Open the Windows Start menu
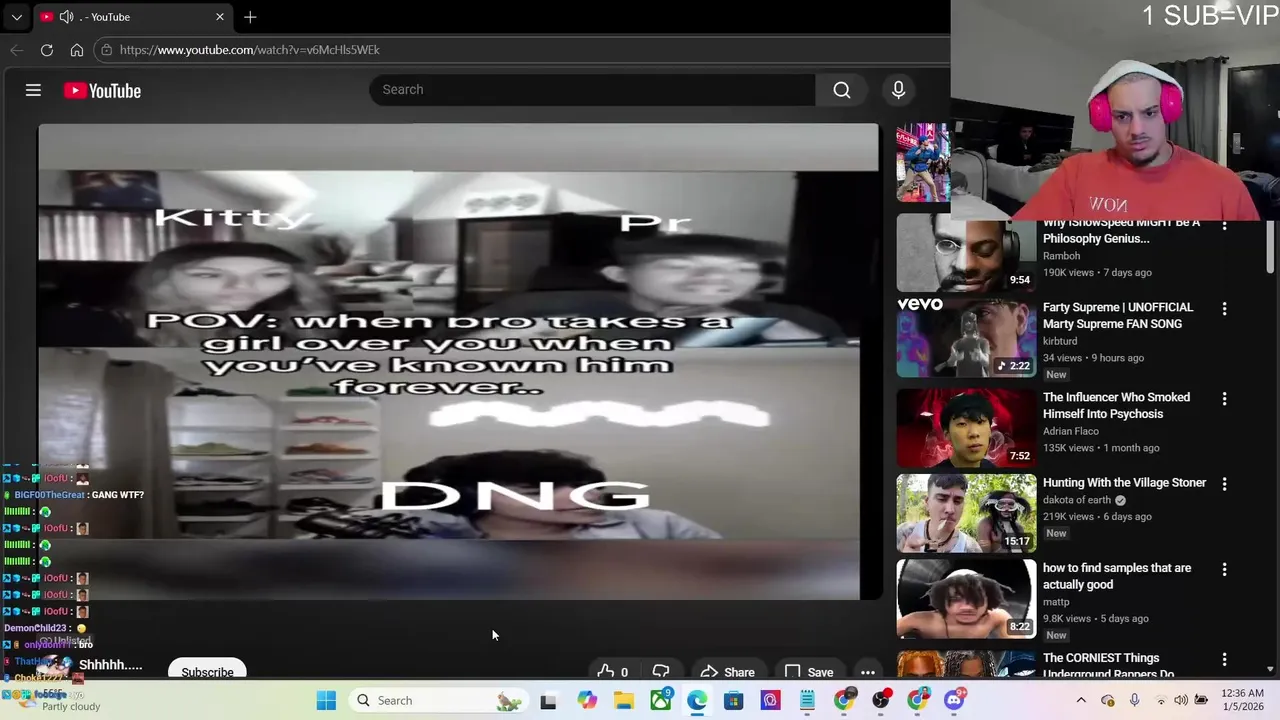The image size is (1280, 720). (x=326, y=701)
